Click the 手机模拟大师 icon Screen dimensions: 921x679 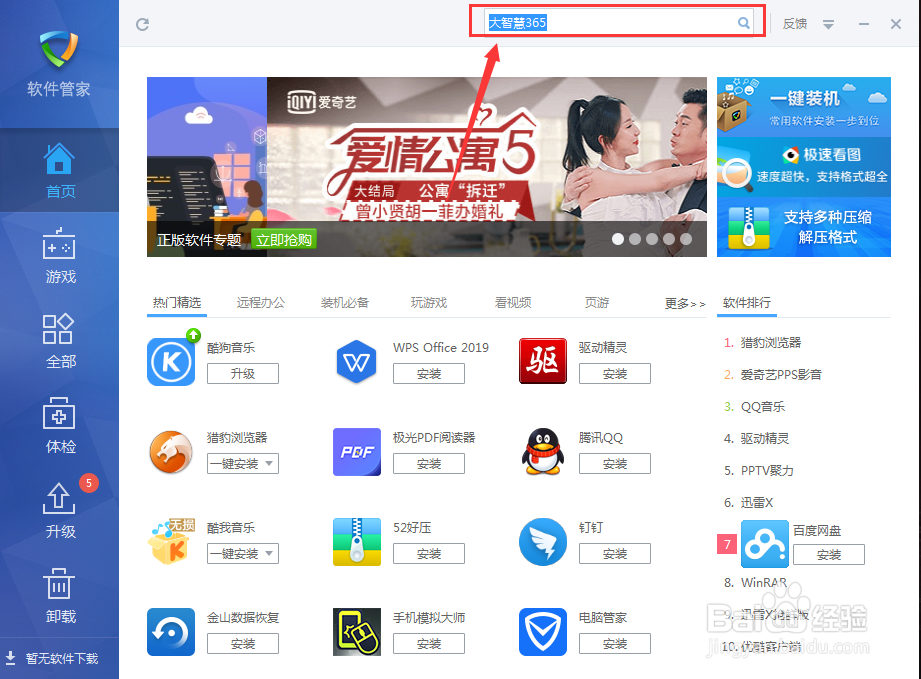tap(357, 632)
